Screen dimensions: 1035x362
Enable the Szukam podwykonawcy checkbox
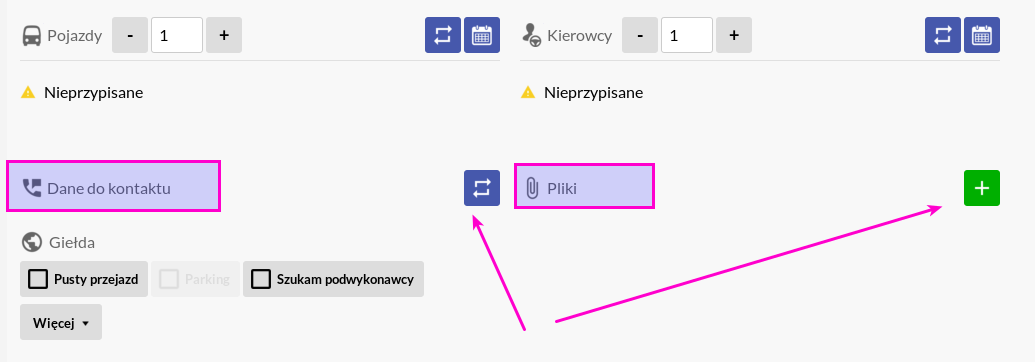[x=261, y=279]
